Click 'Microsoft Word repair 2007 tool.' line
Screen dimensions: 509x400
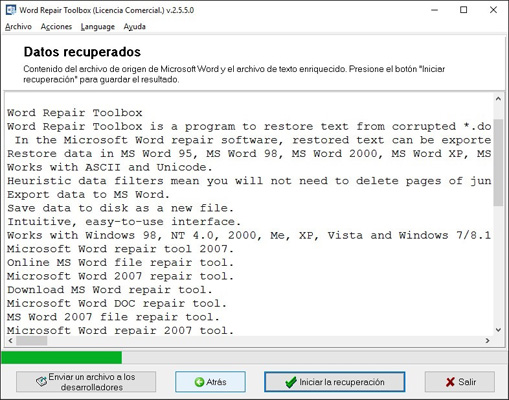point(120,330)
